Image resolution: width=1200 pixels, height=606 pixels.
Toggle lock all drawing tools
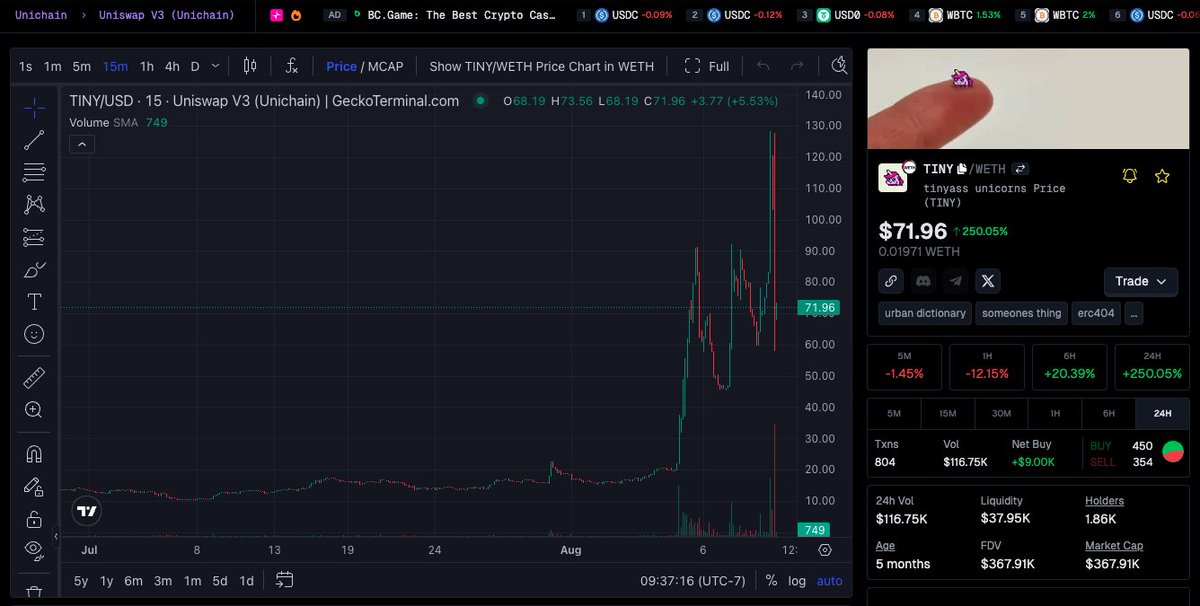click(34, 518)
